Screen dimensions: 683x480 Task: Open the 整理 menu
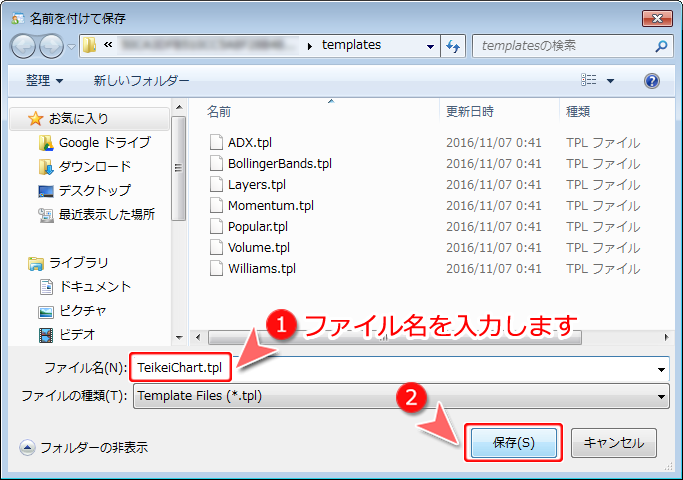pyautogui.click(x=44, y=81)
